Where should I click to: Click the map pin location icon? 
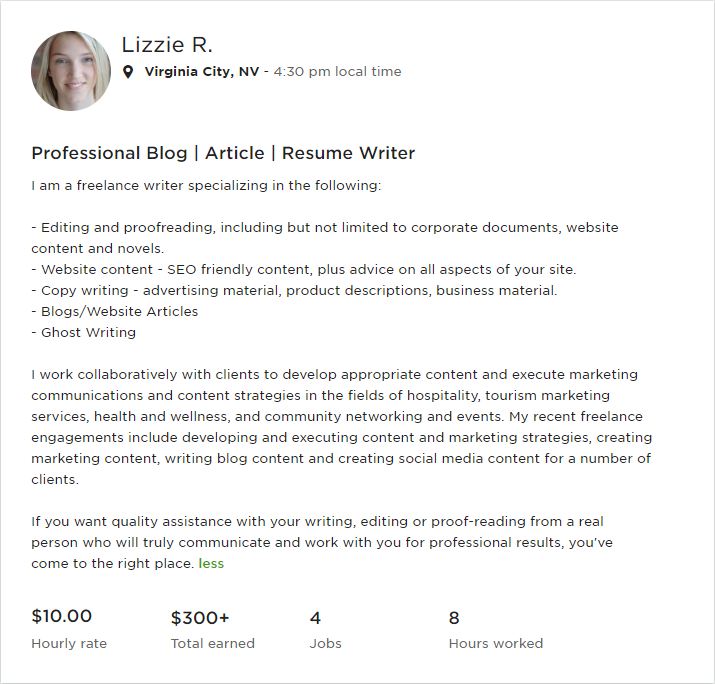(x=128, y=72)
